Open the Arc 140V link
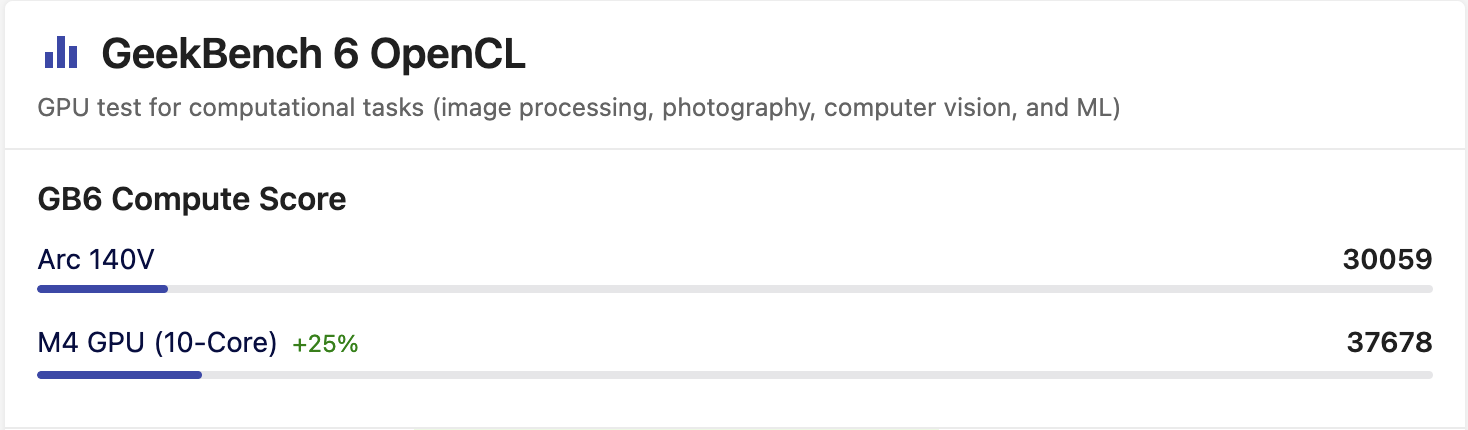Screen dimensions: 1468x430 click(x=96, y=260)
